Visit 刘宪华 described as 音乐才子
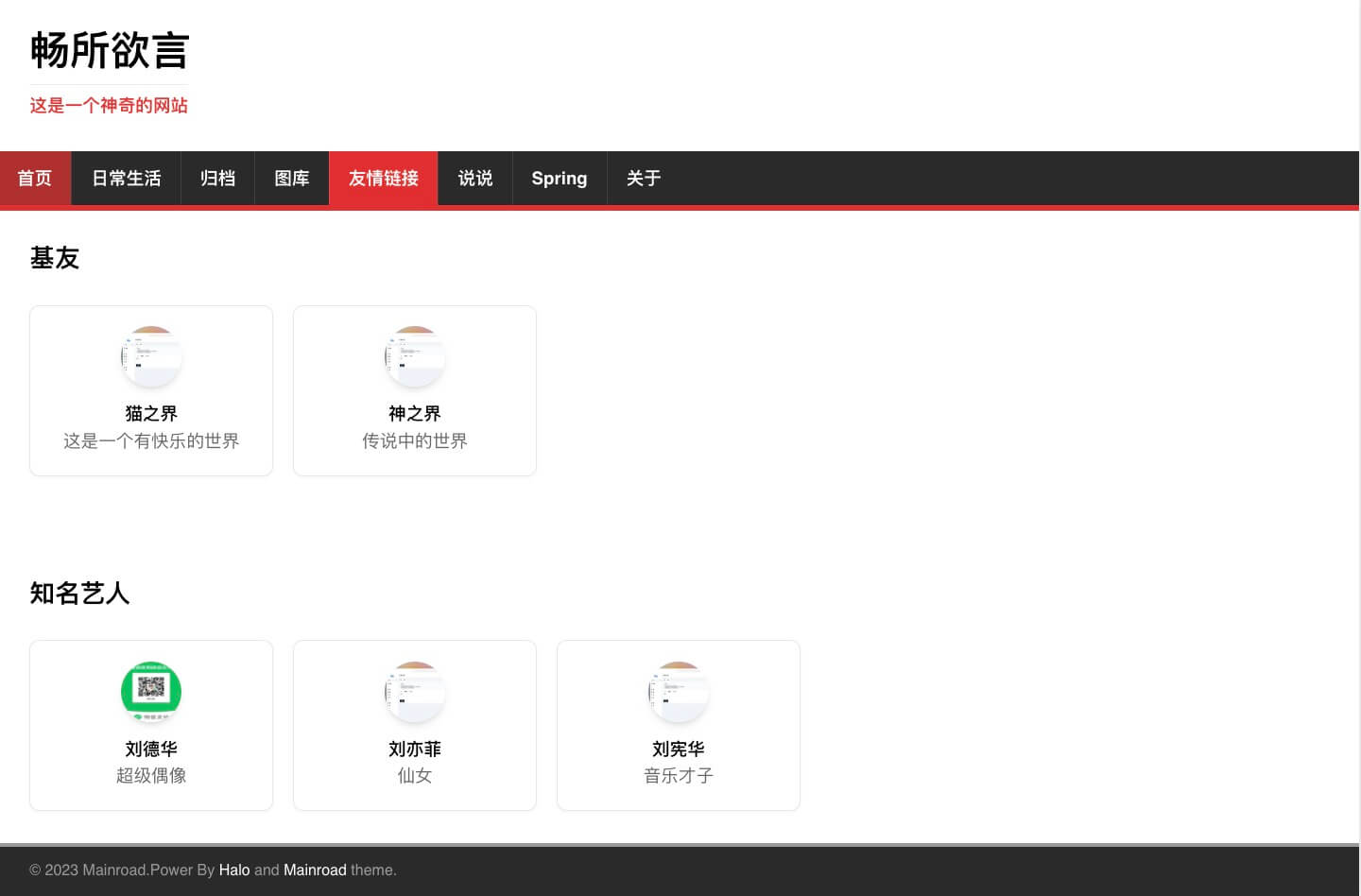 click(678, 775)
